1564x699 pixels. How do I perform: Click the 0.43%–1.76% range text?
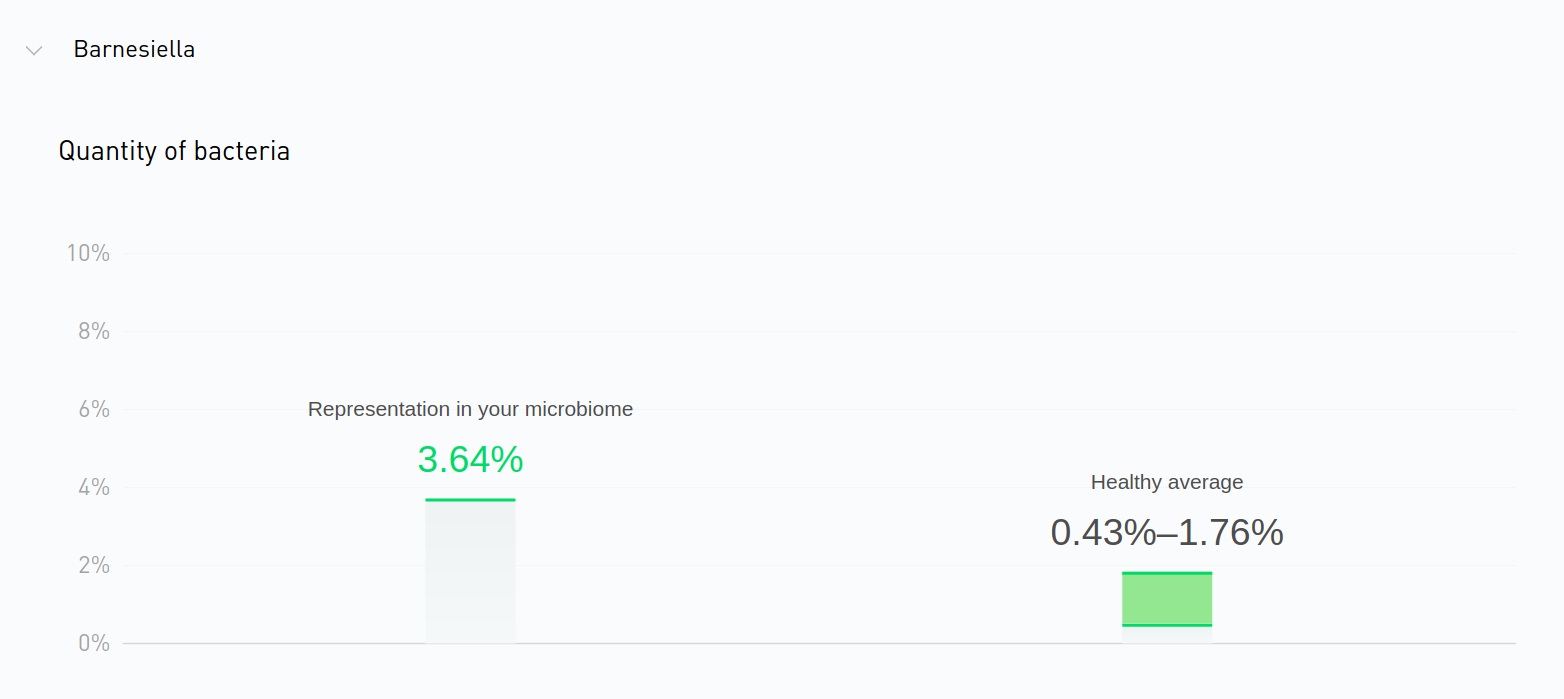[1167, 533]
